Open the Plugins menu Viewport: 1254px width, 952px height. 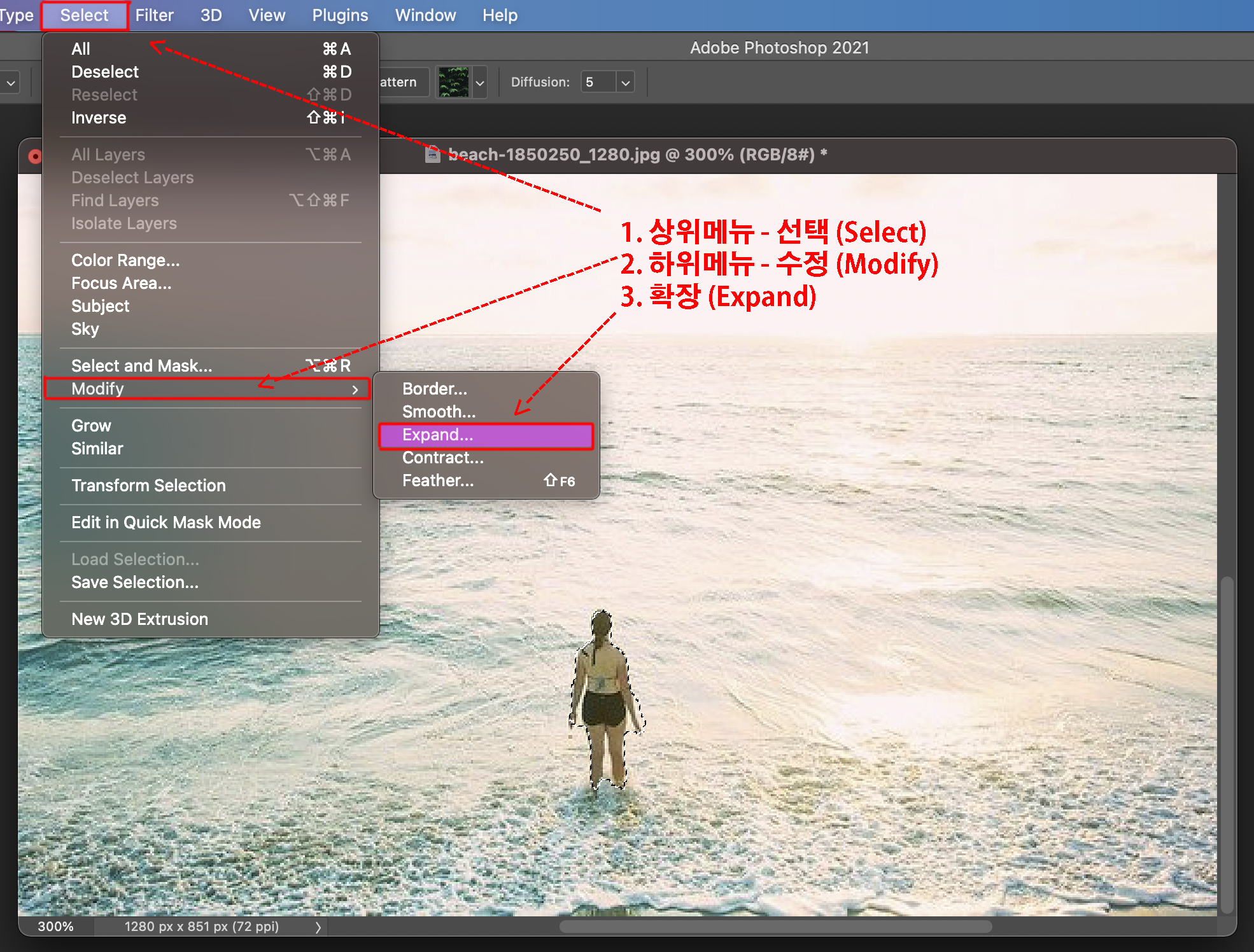click(340, 15)
